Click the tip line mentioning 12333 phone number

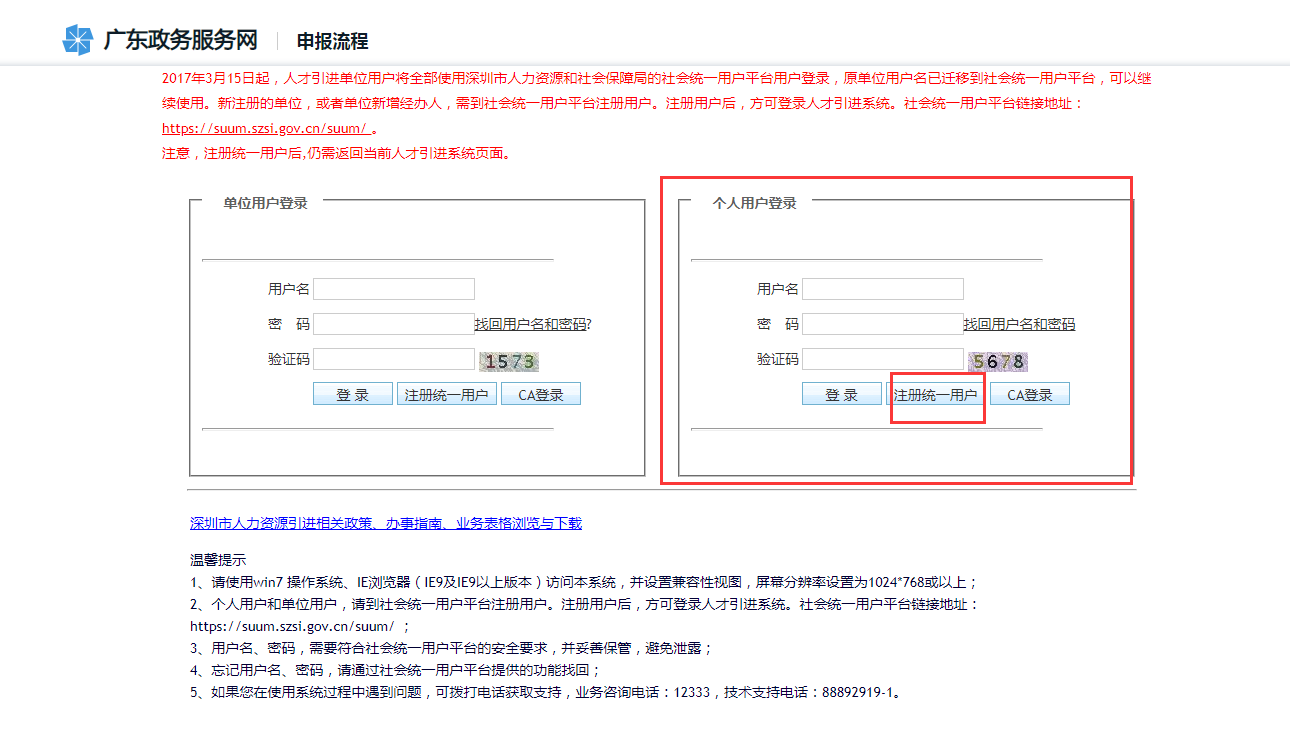pos(547,693)
